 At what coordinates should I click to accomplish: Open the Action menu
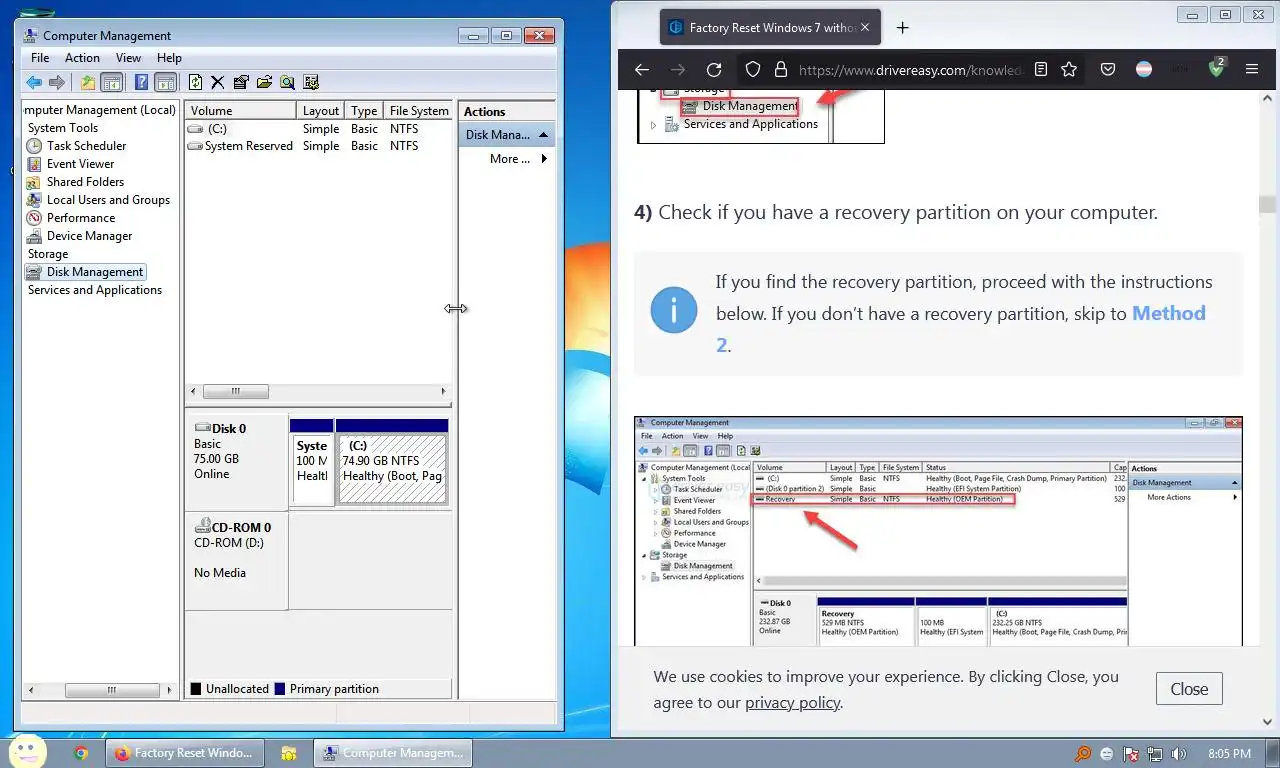82,58
